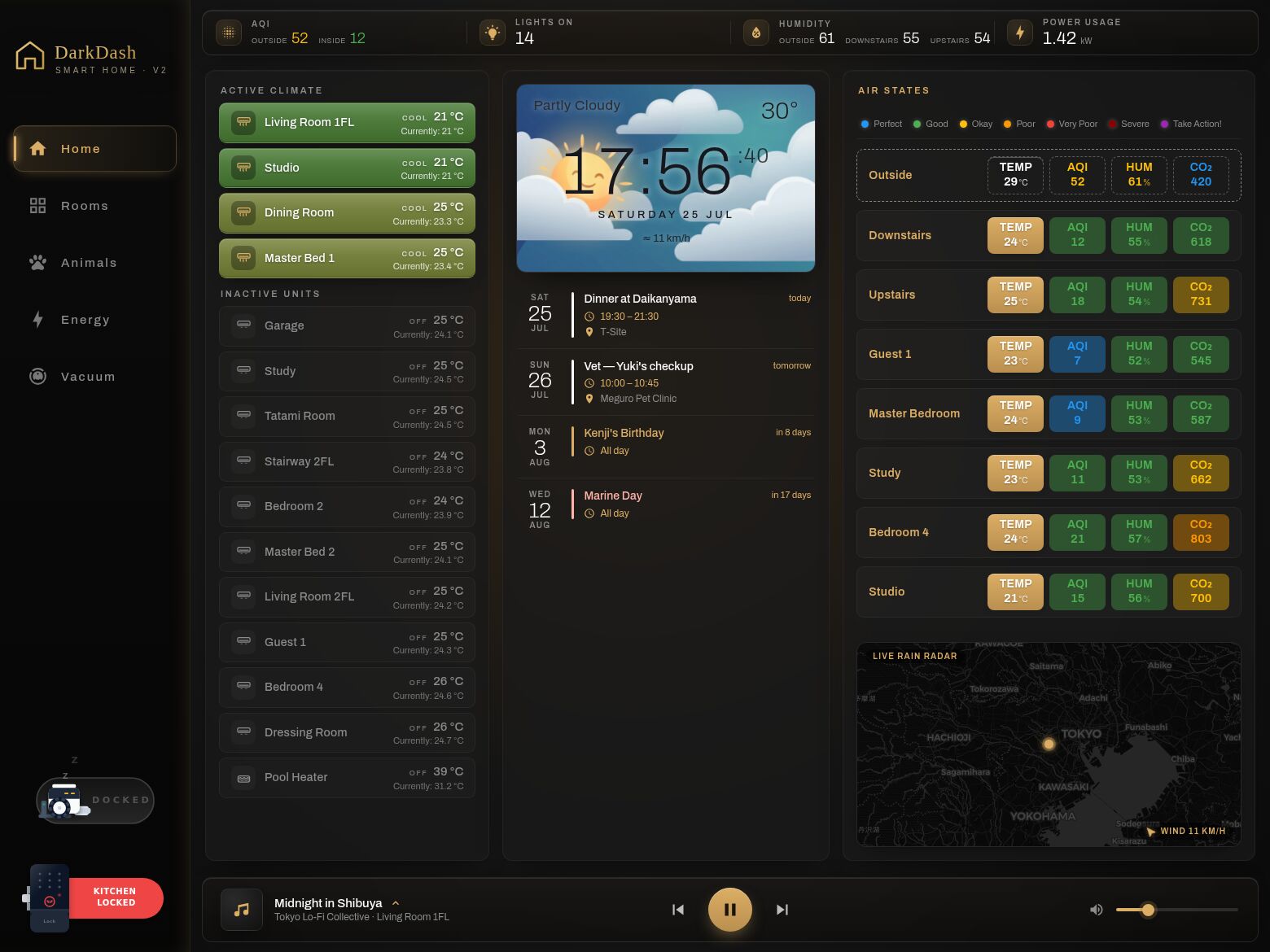Click the AC icon on the Study inactive unit

[243, 370]
